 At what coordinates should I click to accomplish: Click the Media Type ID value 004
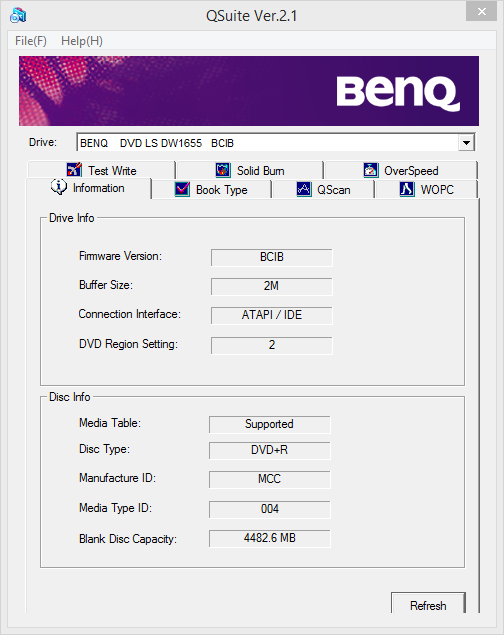270,509
